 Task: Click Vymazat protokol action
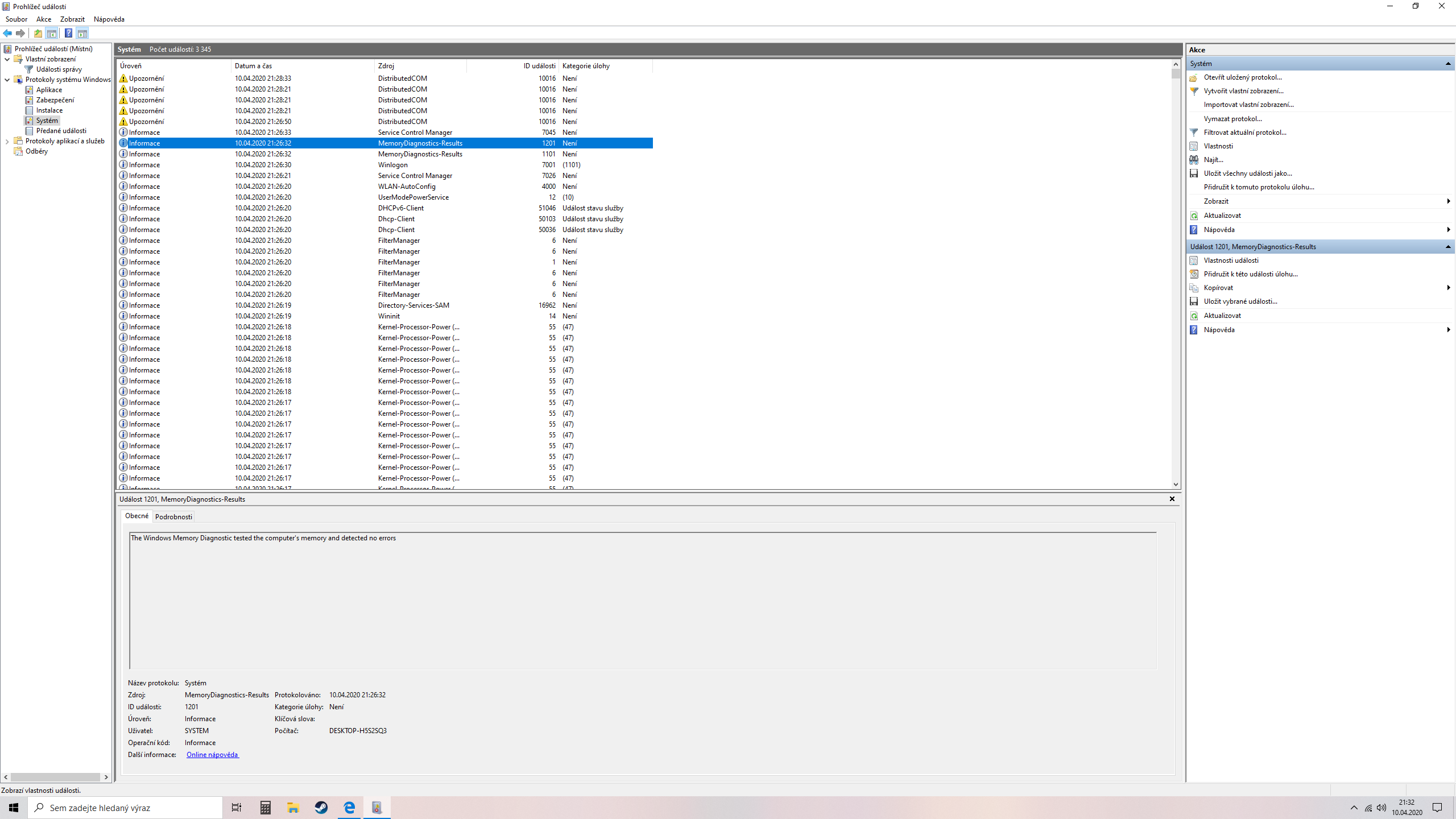[1232, 119]
